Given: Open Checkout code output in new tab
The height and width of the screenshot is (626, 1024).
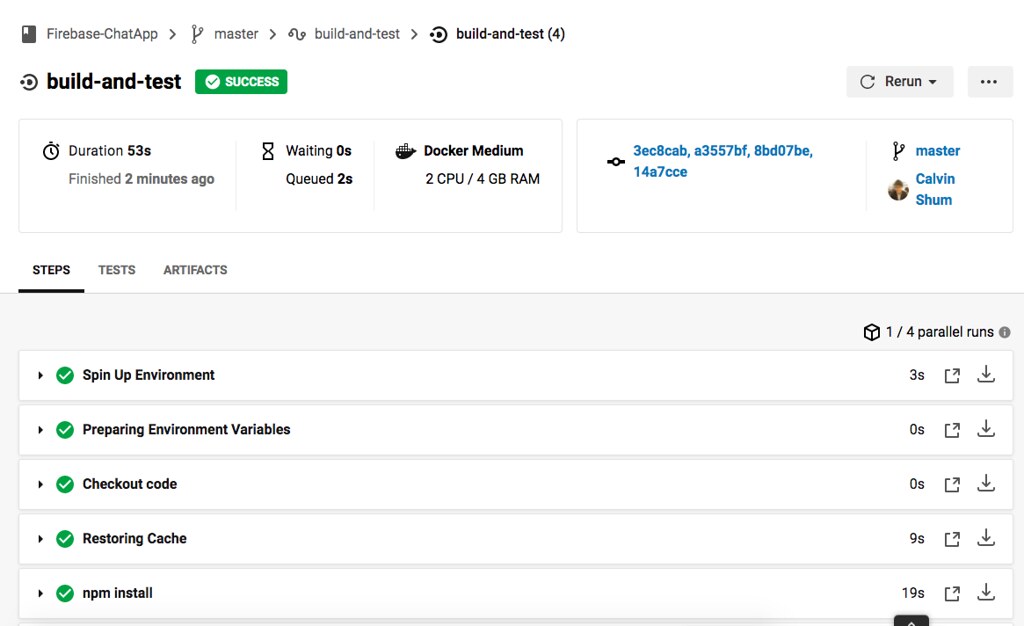Looking at the screenshot, I should pyautogui.click(x=952, y=484).
